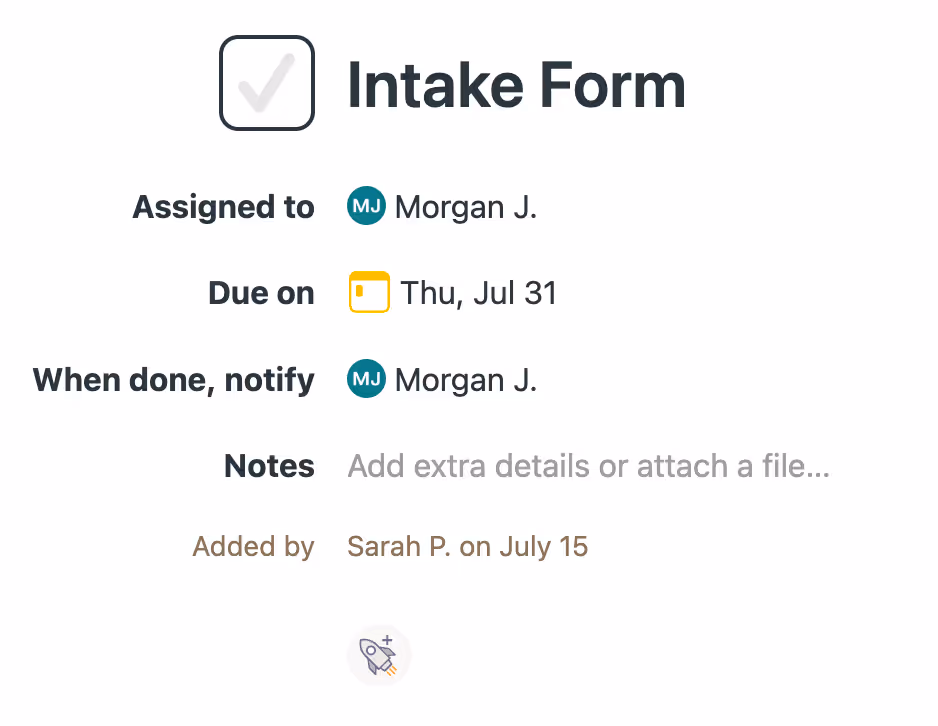Click the yellow calendar glyph for Jul 31
This screenshot has width=938, height=726.
(x=369, y=292)
